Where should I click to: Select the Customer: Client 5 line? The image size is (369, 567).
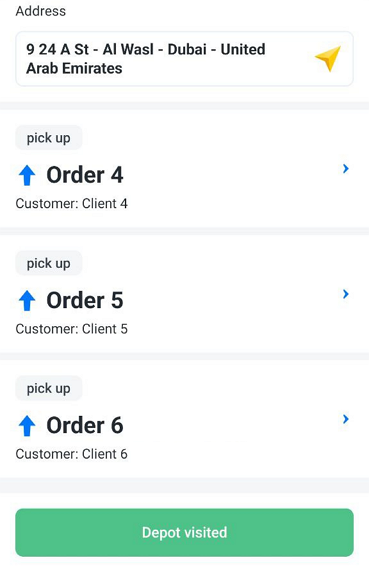pos(72,329)
